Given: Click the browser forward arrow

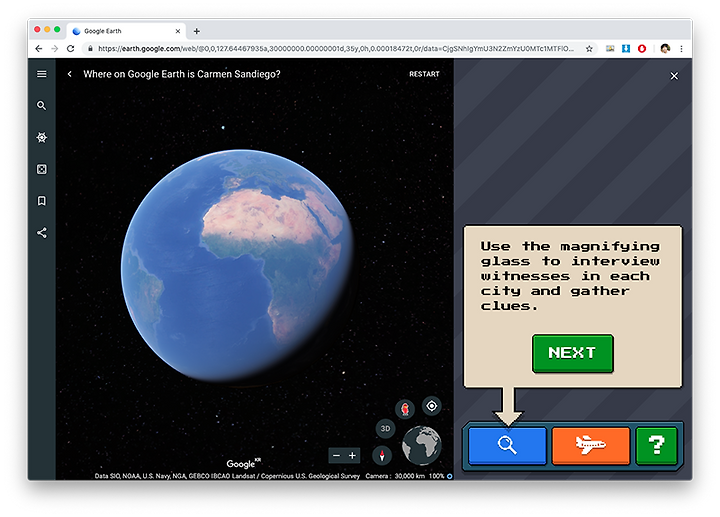Looking at the screenshot, I should 55,49.
